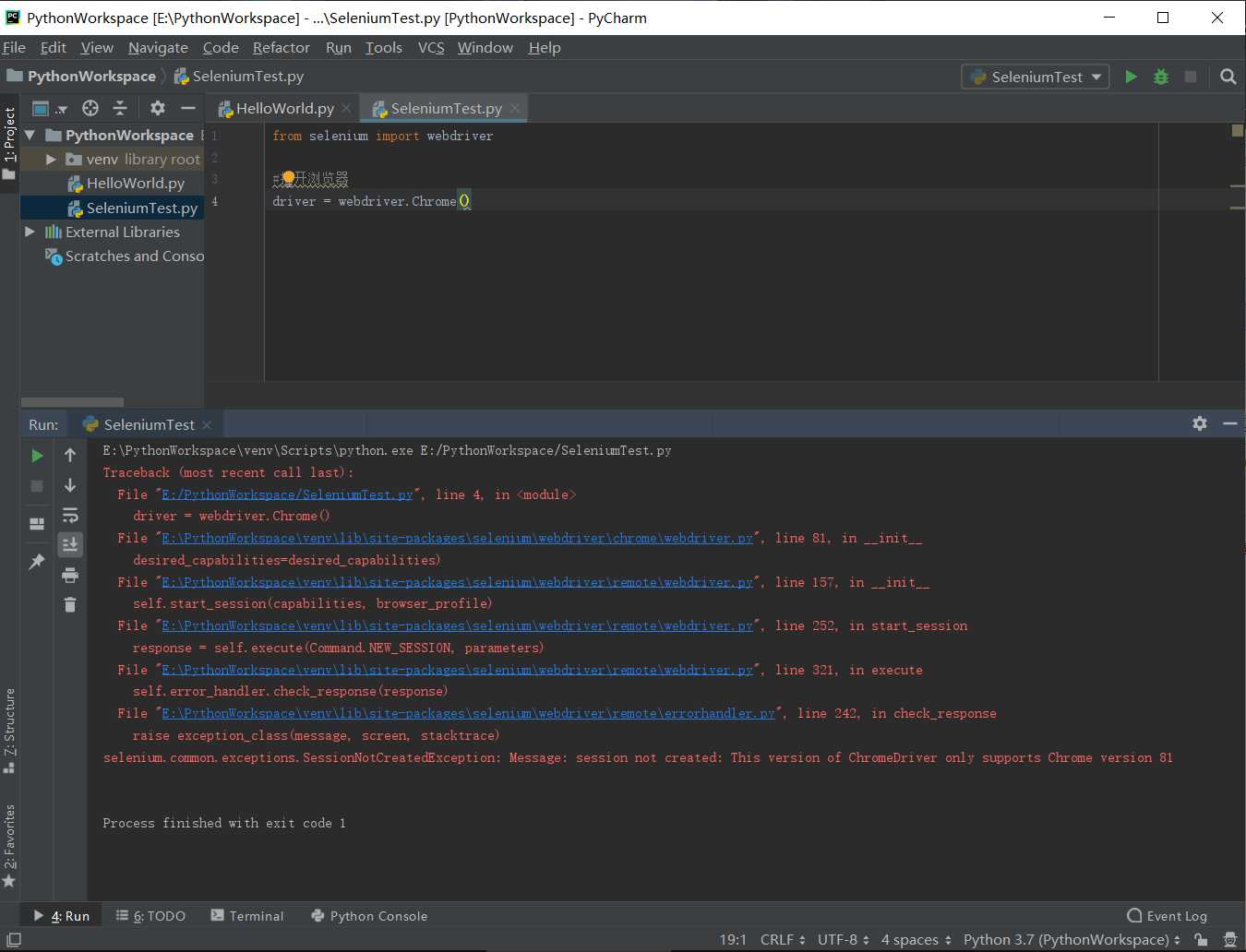Run SeleniumTest with the green play button
1246x952 pixels.
click(1131, 77)
